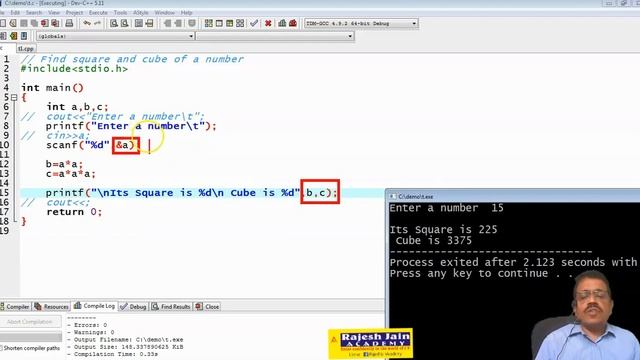Viewport: 640px width, 360px height.
Task: Open the (globals) scope dropdown
Action: (116, 36)
